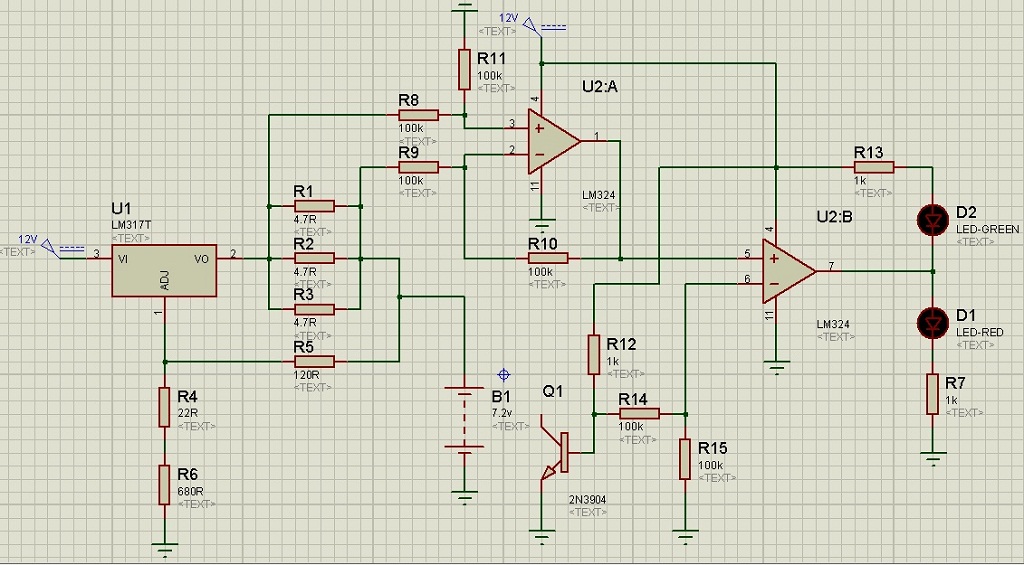Click the 22R value beside R4
The height and width of the screenshot is (565, 1024).
pos(187,413)
